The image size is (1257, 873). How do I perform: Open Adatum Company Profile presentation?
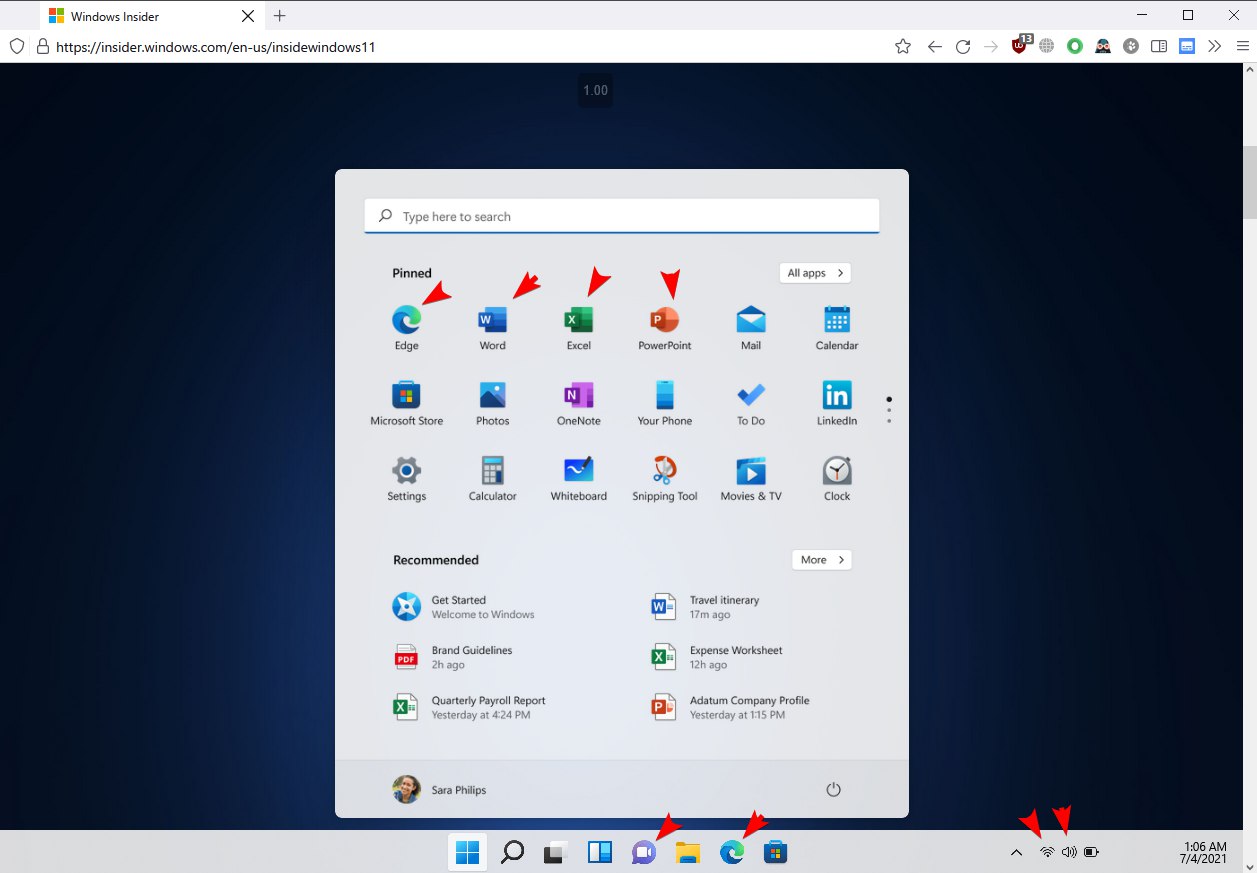(730, 707)
